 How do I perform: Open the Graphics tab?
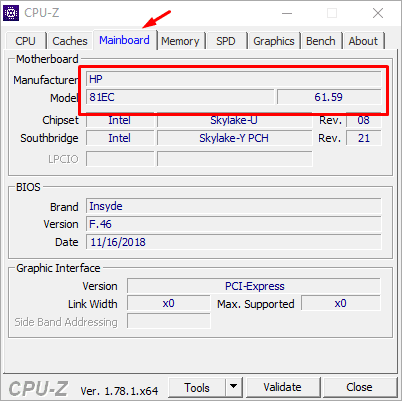(x=274, y=41)
